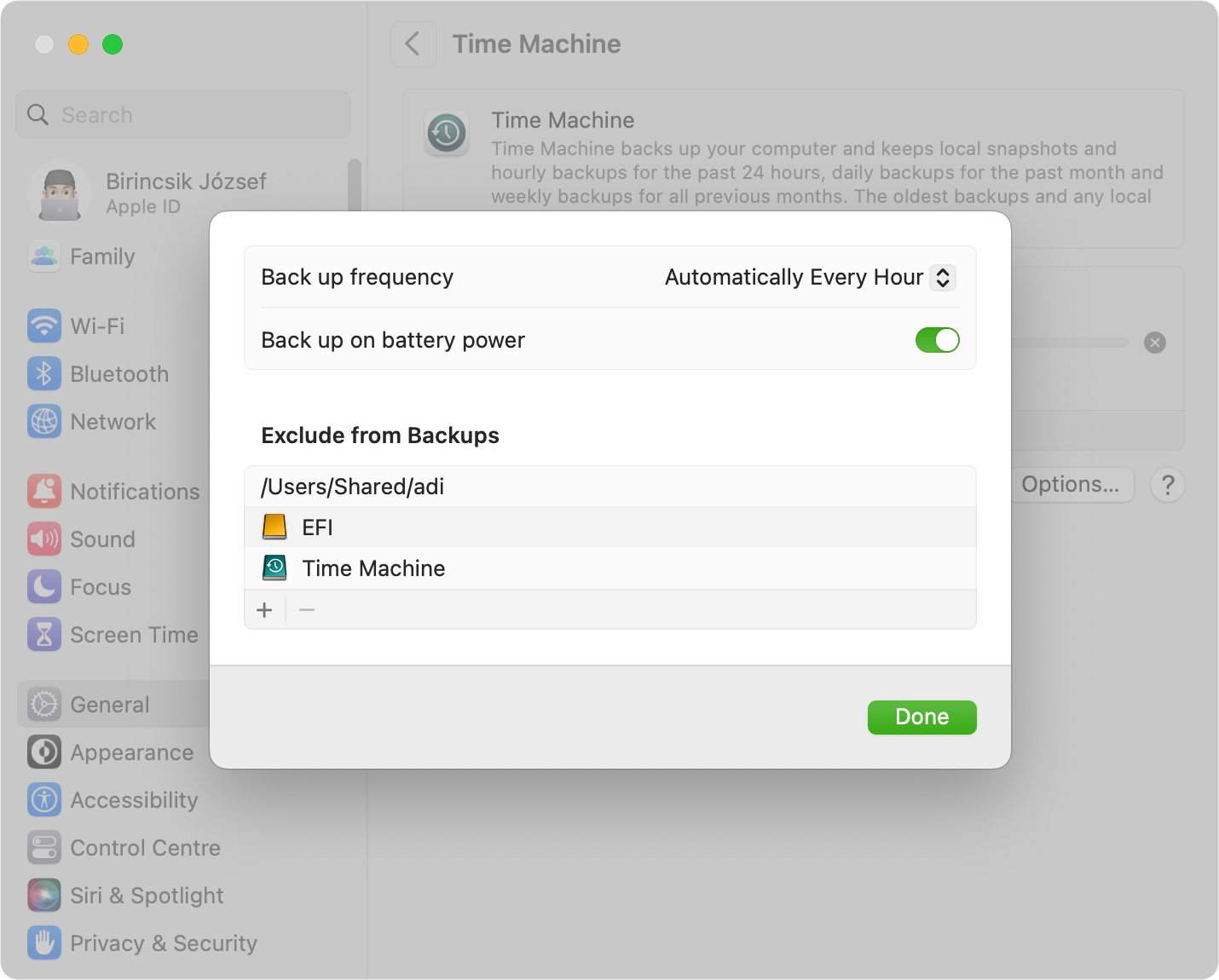The image size is (1219, 980).
Task: Click the Family sidebar label
Action: tap(102, 256)
